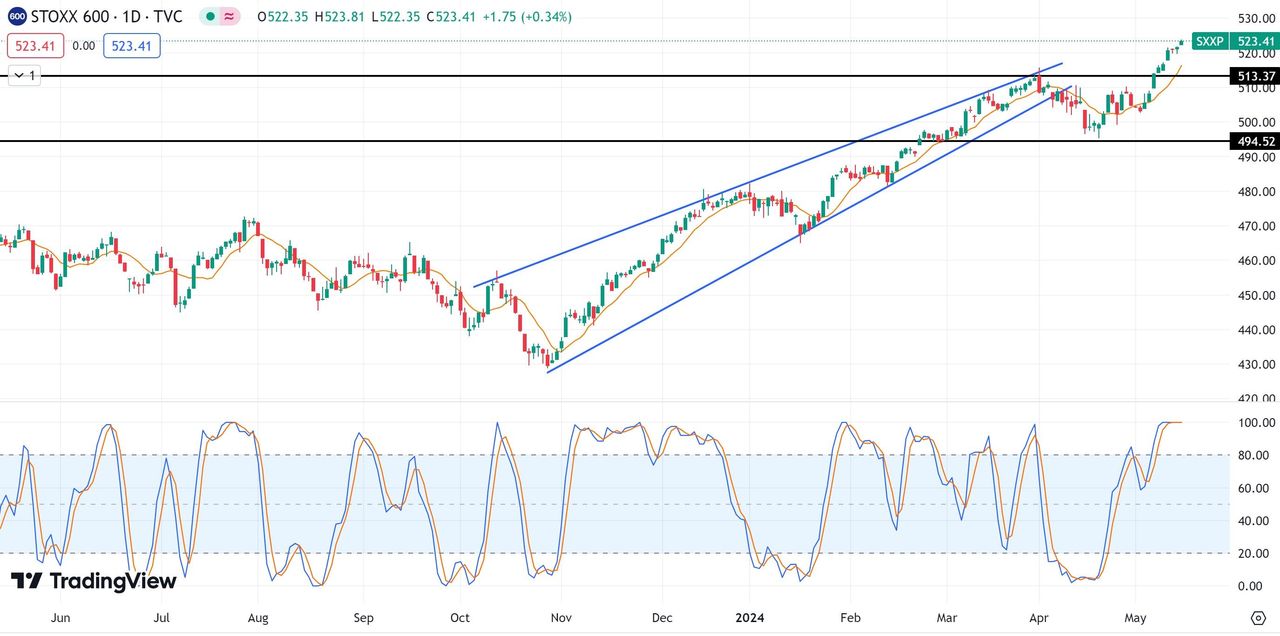Screen dimensions: 1280x636
Task: Click the Jul label on time axis
Action: pos(162,618)
